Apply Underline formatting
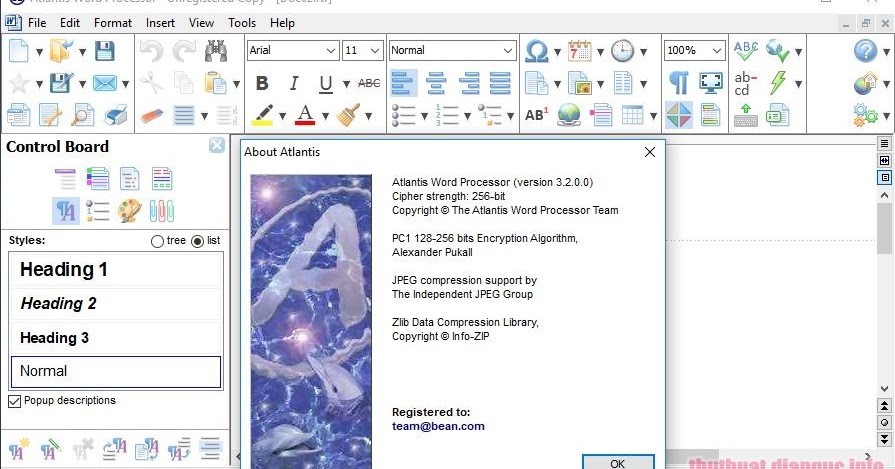The image size is (895, 469). [x=325, y=83]
